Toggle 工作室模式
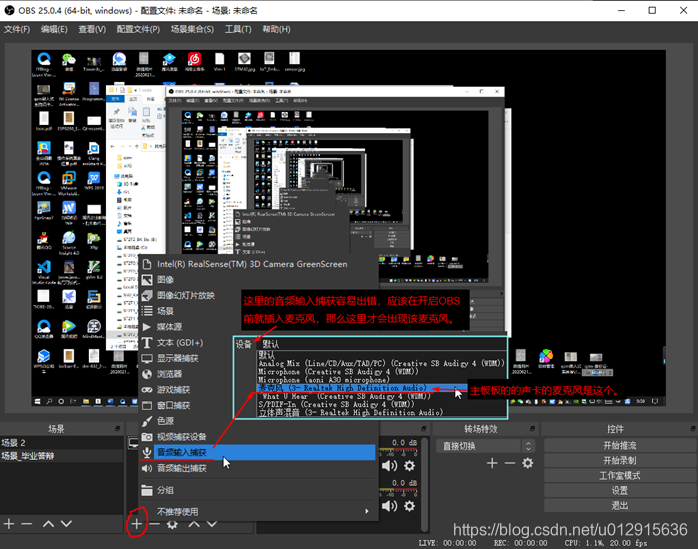The image size is (698, 549). [x=620, y=476]
